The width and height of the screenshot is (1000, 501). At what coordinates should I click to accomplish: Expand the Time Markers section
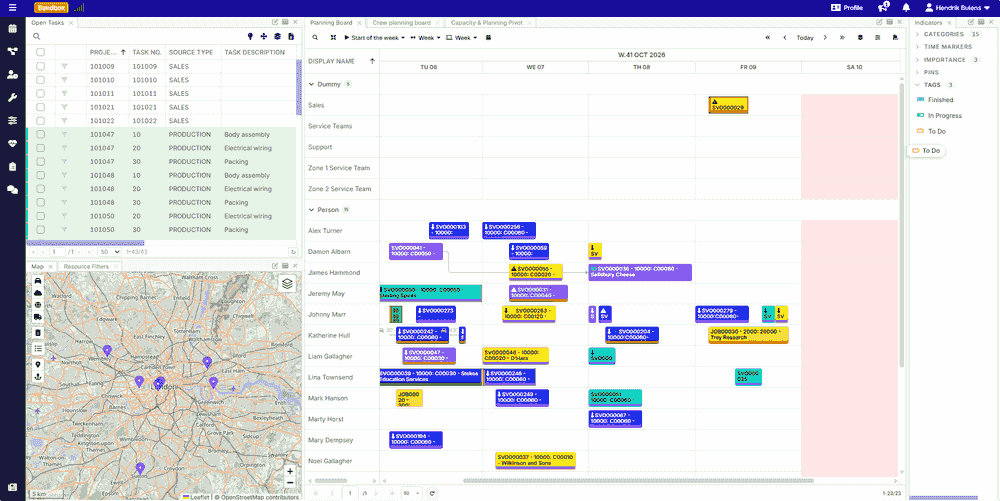pos(918,47)
